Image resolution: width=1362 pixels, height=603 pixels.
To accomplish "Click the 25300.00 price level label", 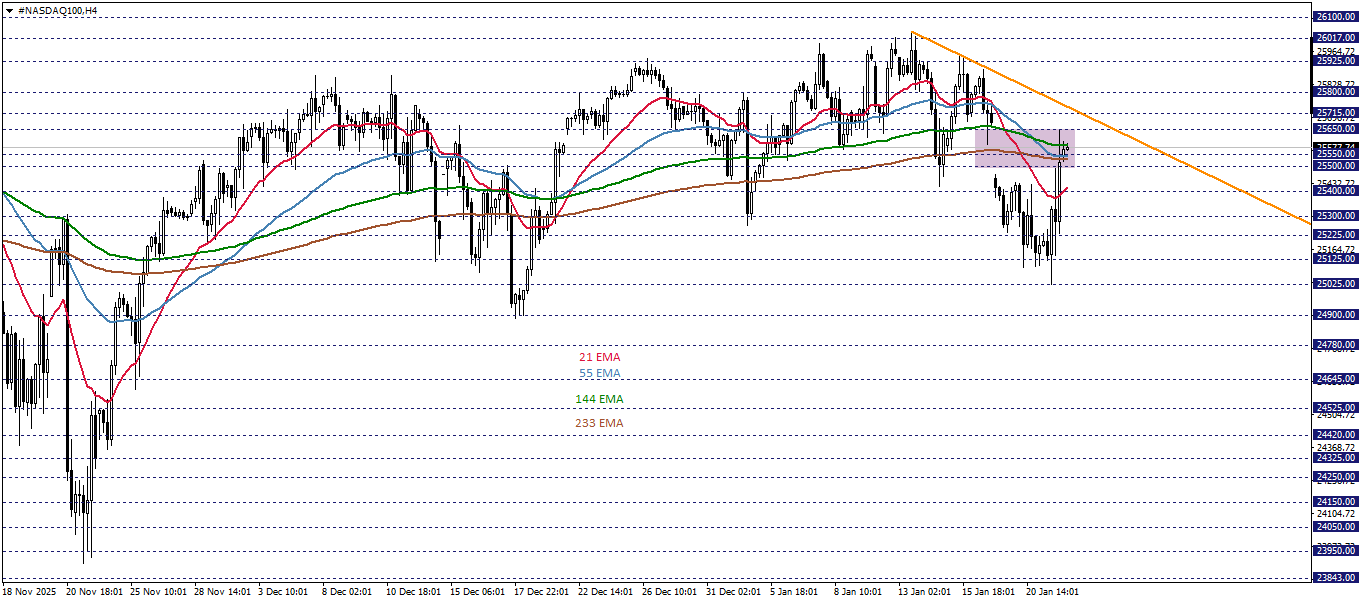I will tap(1336, 215).
